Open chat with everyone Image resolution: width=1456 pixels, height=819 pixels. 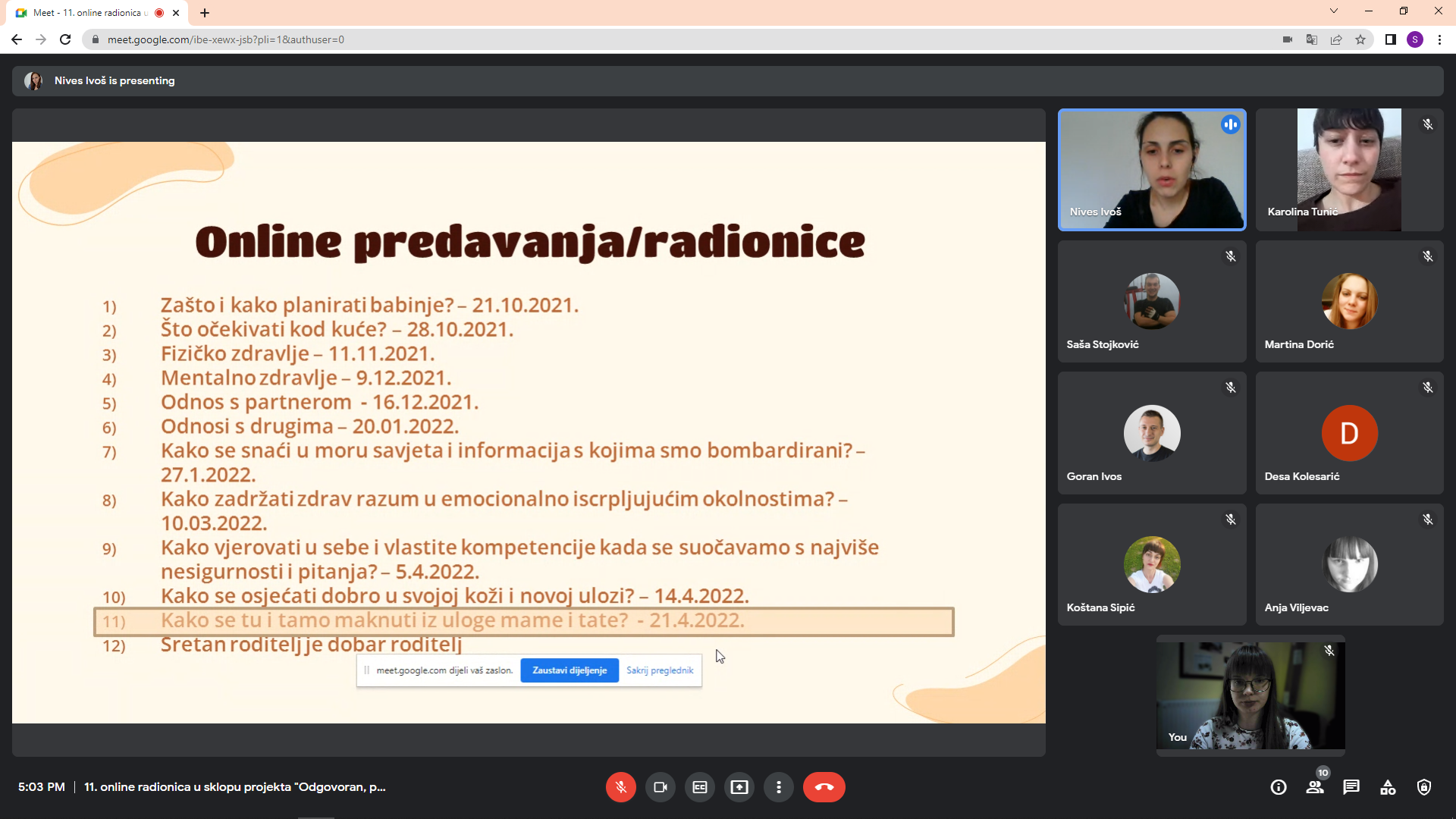coord(1351,787)
